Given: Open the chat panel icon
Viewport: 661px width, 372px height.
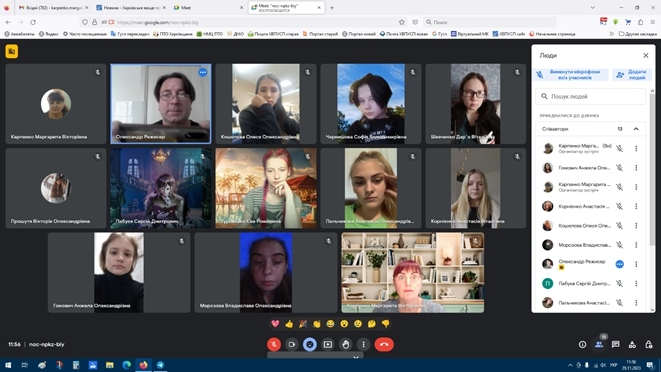Looking at the screenshot, I should coord(615,345).
